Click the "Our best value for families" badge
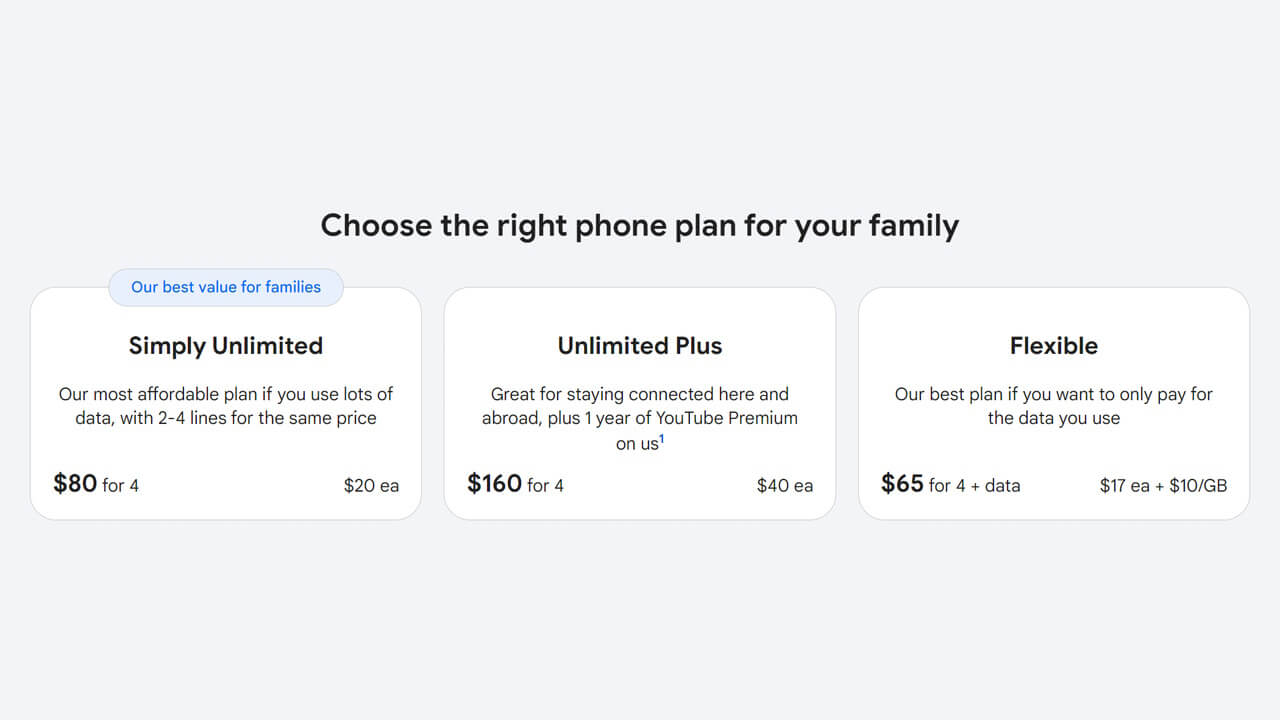This screenshot has height=720, width=1280. coord(226,287)
